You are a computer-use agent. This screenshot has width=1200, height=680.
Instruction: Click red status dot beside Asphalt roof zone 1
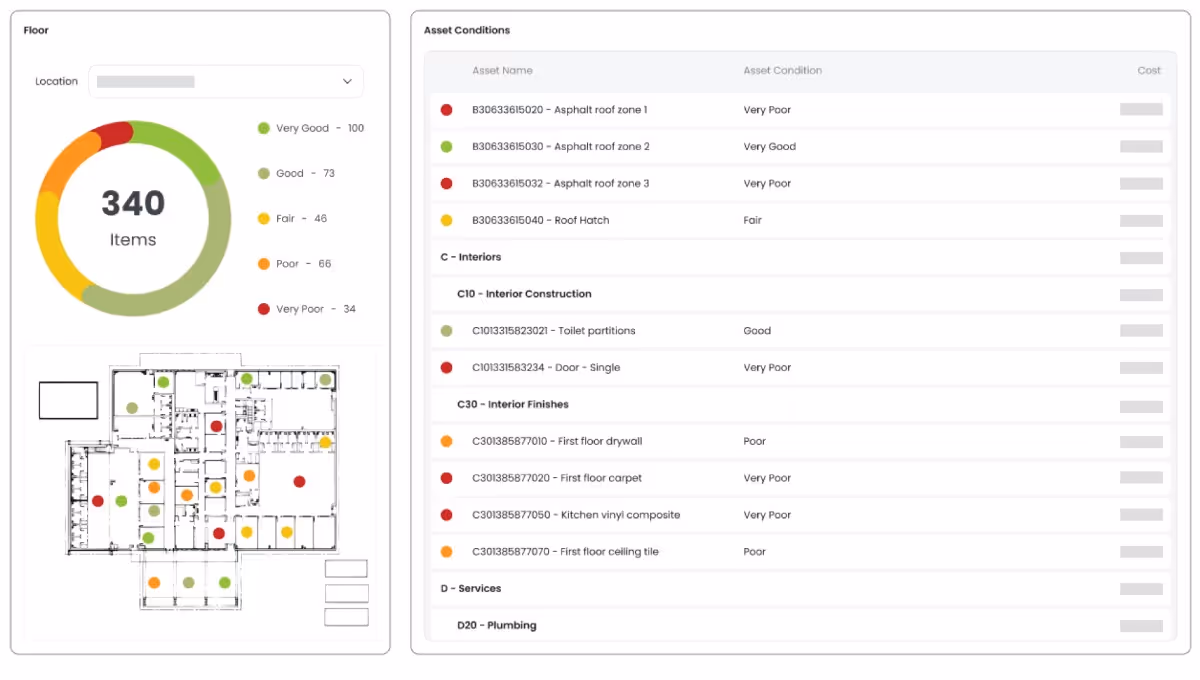tap(446, 110)
